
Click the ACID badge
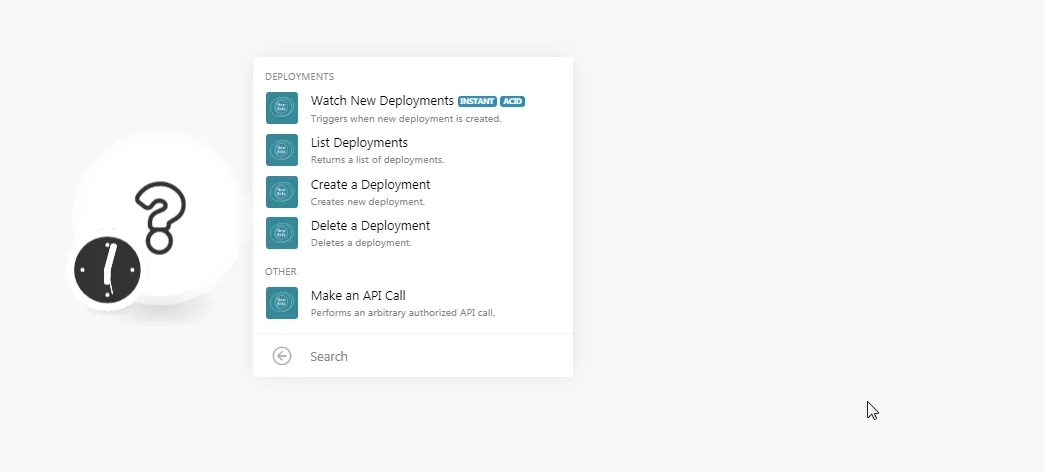click(512, 101)
